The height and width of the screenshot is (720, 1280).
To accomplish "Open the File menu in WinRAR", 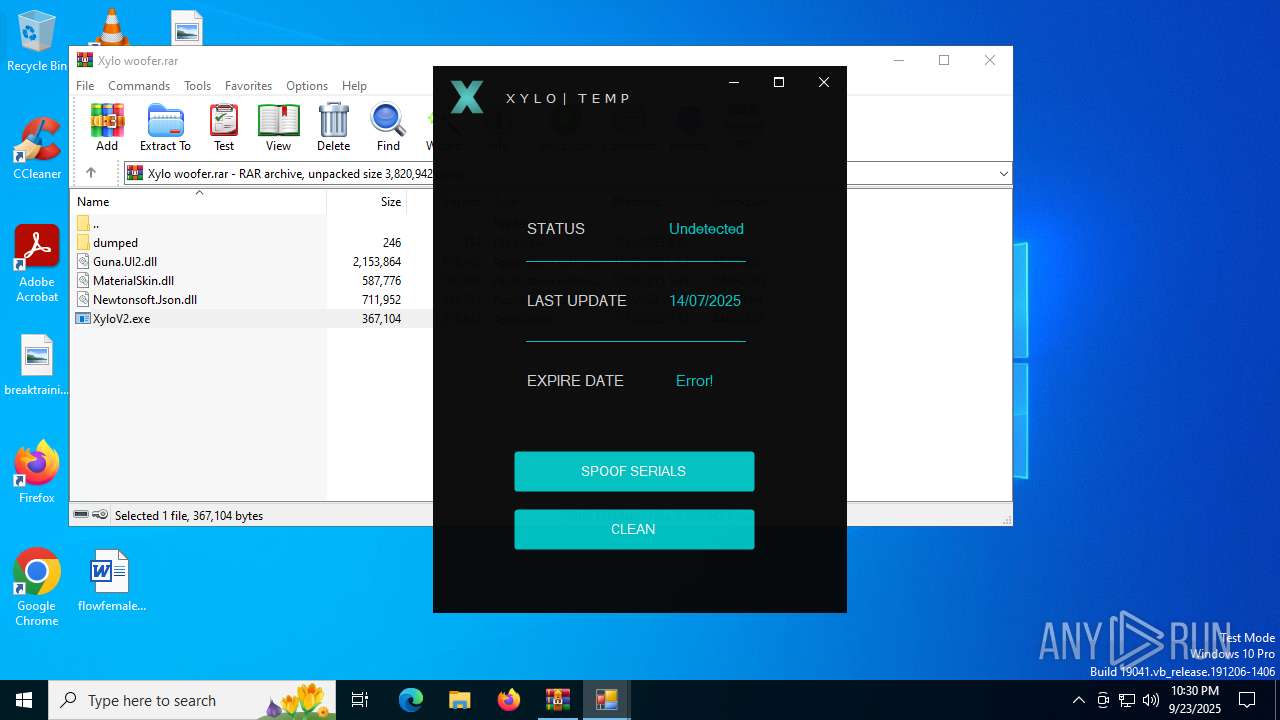I will tap(85, 86).
